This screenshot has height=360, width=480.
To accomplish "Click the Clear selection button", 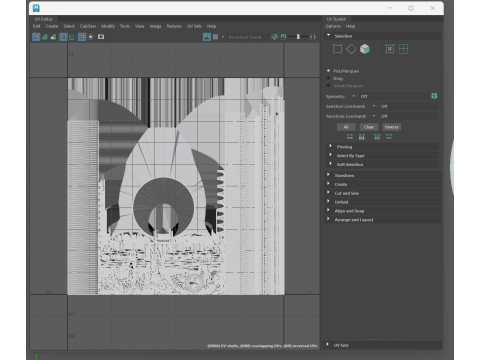I will [x=369, y=127].
